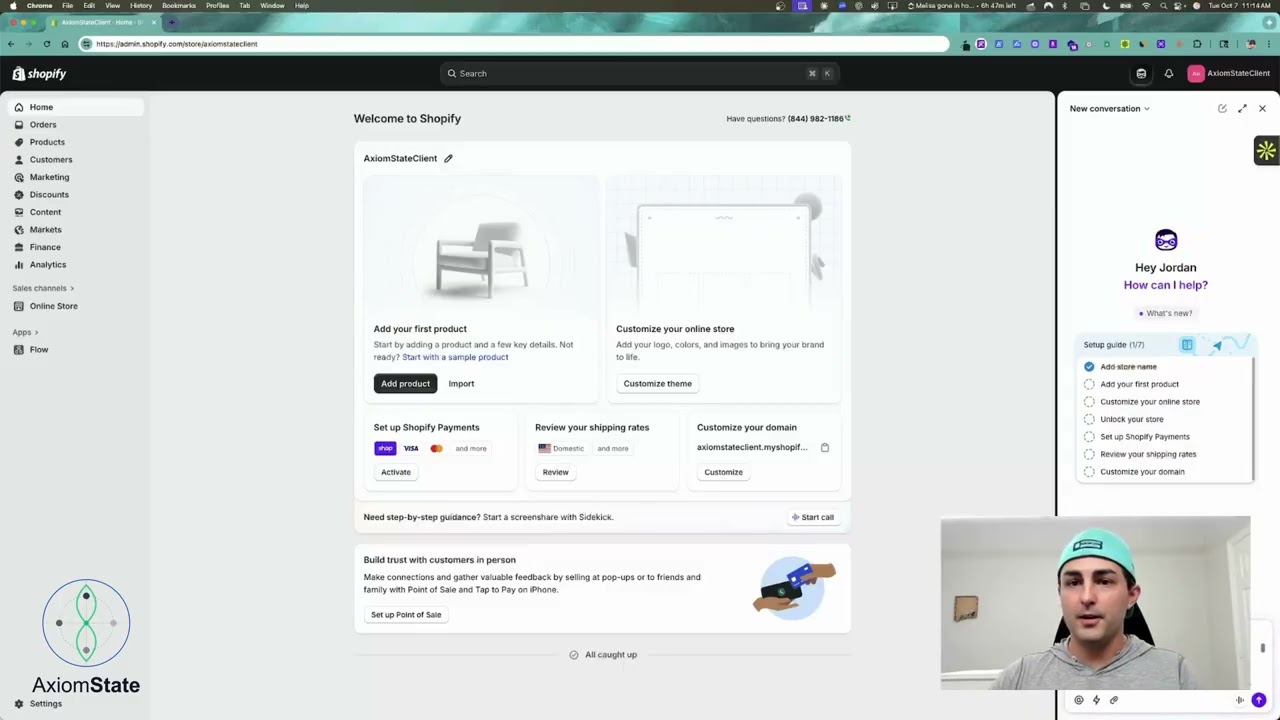1280x720 pixels.
Task: Expand the Sales channels section
Action: click(x=43, y=288)
